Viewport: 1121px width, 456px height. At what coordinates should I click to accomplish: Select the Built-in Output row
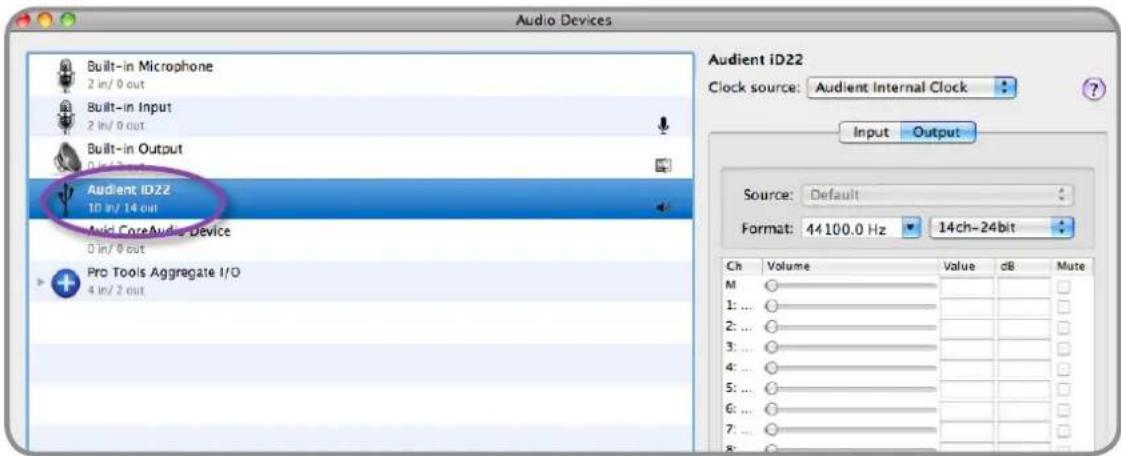[x=361, y=157]
